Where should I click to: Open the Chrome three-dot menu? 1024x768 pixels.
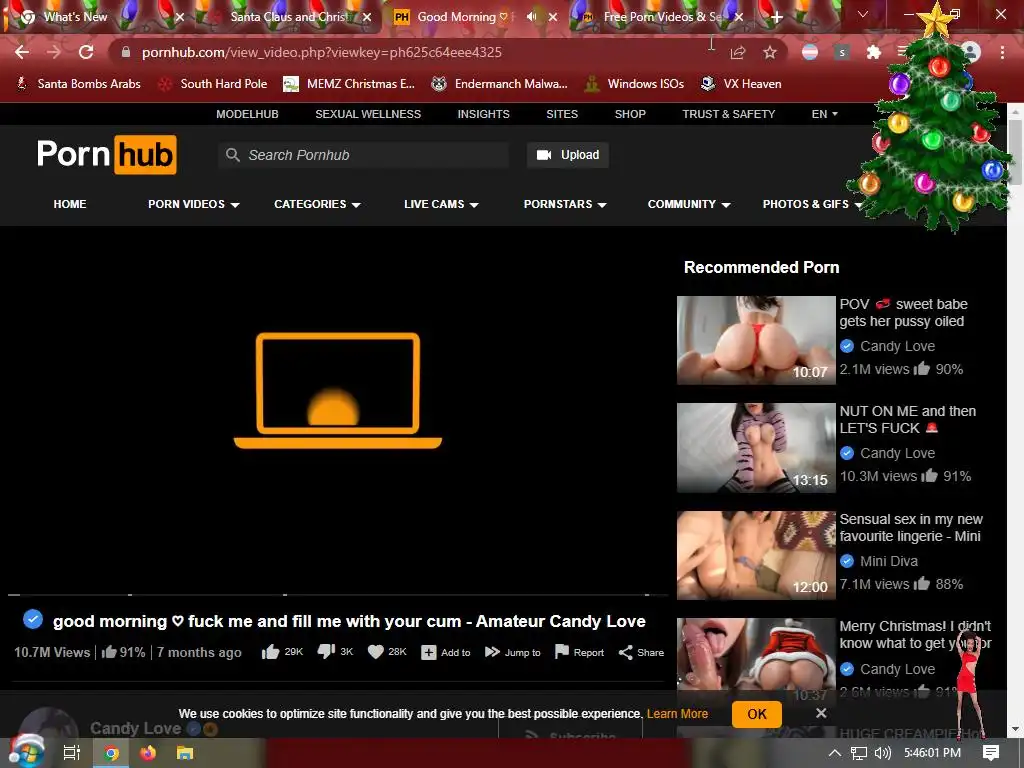[1002, 52]
